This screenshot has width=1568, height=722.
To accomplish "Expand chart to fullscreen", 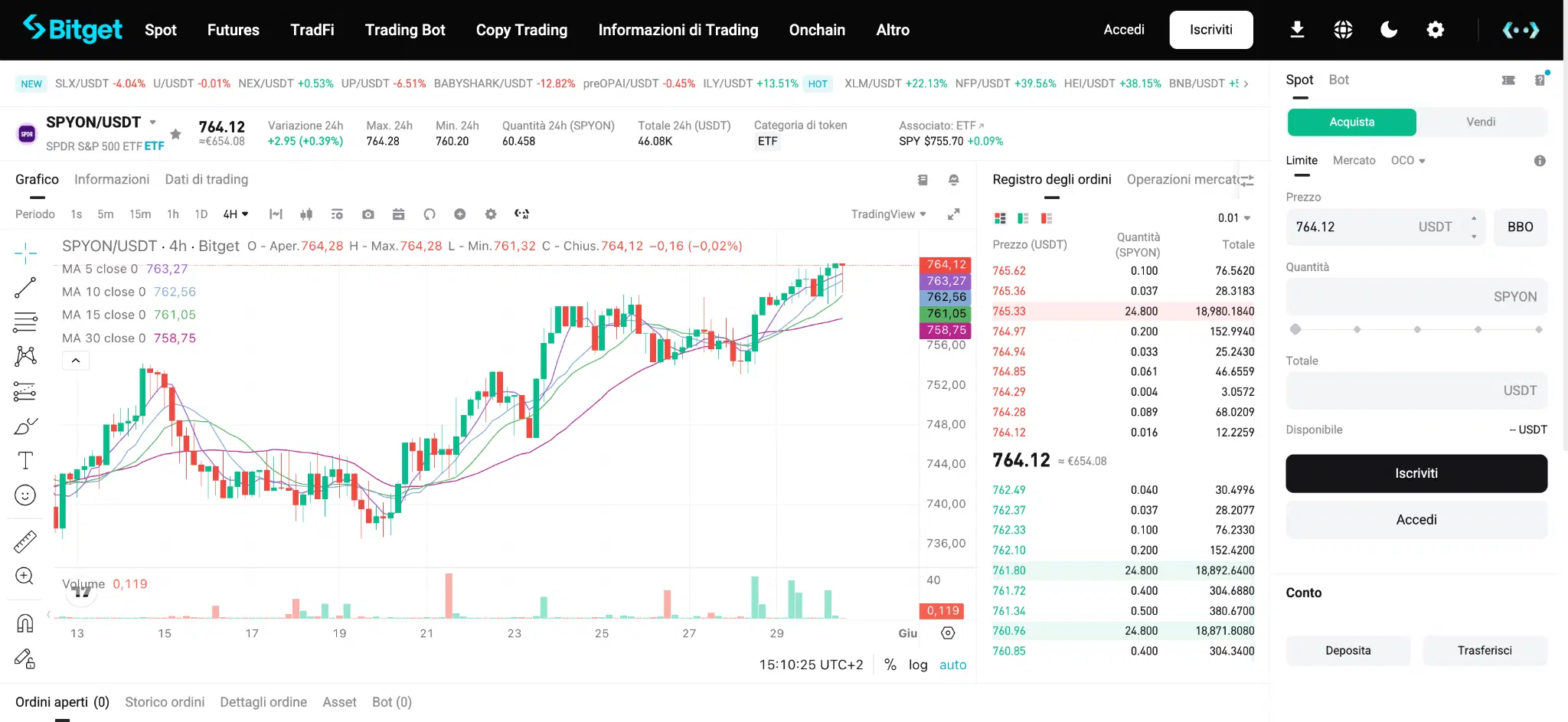I will point(953,214).
